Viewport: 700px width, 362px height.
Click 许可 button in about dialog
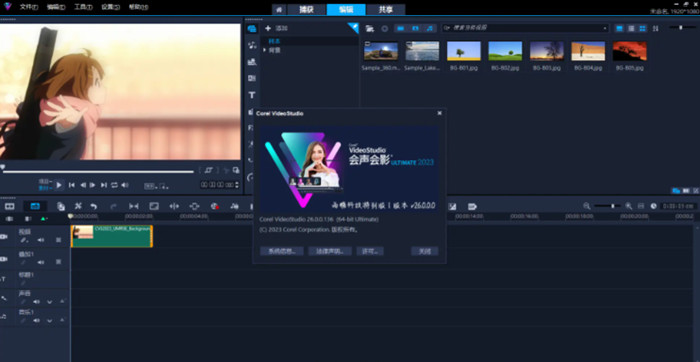click(x=370, y=251)
